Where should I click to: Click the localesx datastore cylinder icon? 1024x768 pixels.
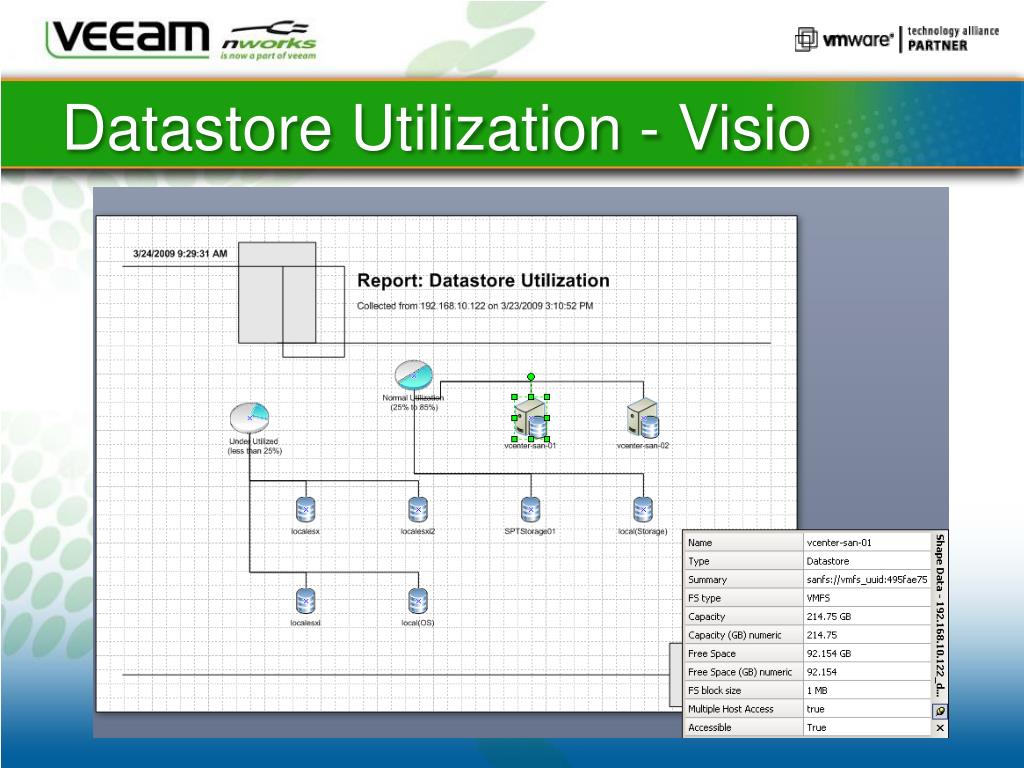click(306, 509)
